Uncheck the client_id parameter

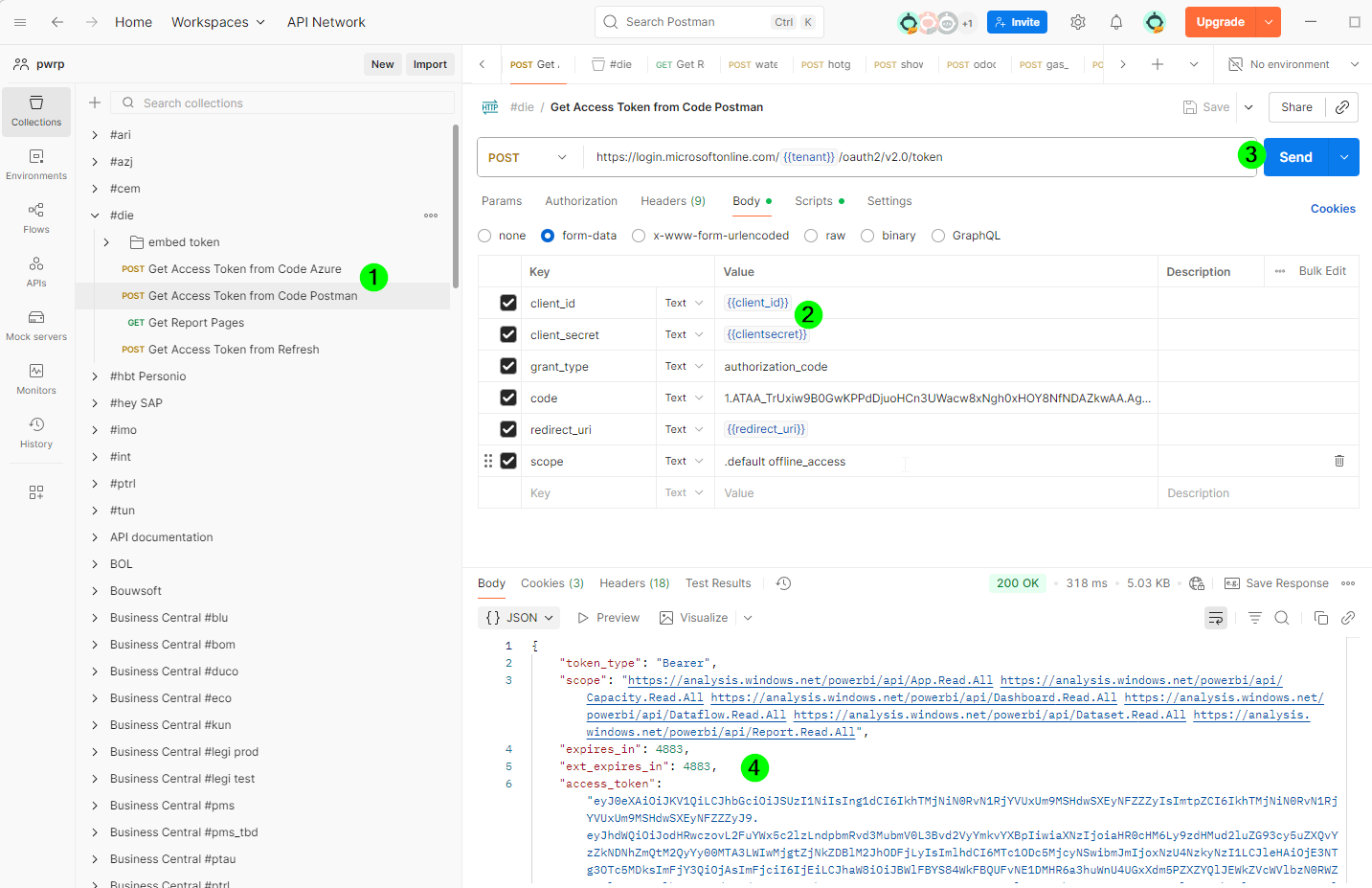(x=508, y=303)
